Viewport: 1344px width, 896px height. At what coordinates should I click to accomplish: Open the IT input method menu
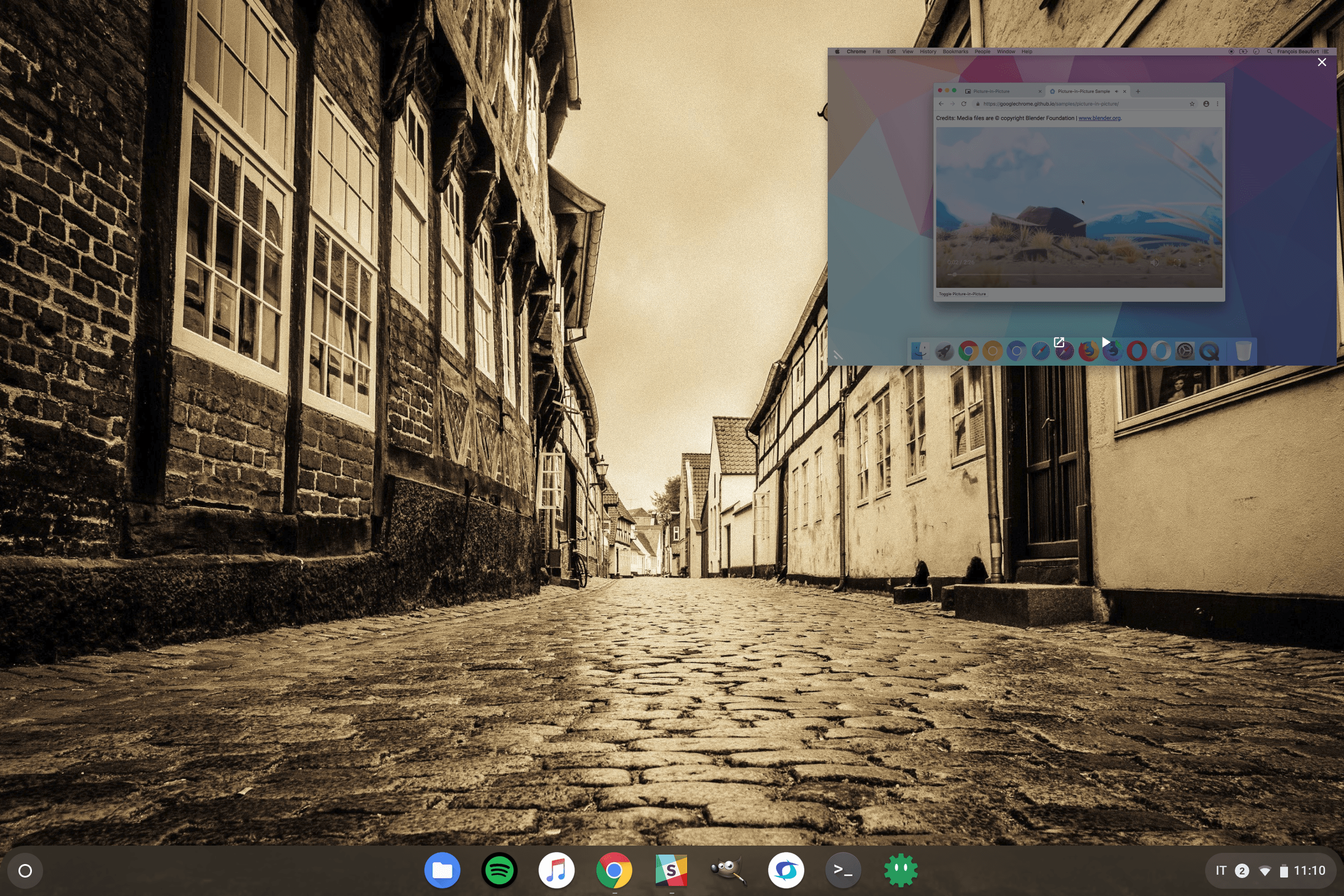tap(1221, 870)
